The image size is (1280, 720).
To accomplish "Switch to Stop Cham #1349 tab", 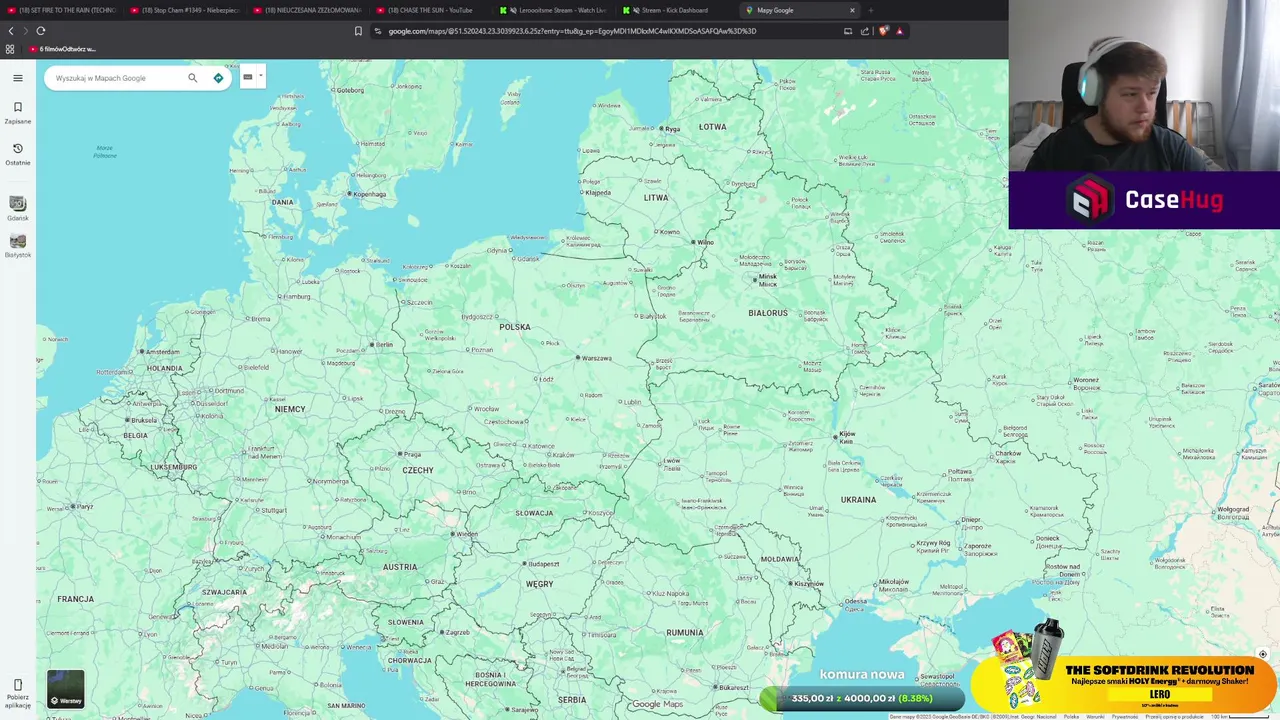I will pos(186,10).
